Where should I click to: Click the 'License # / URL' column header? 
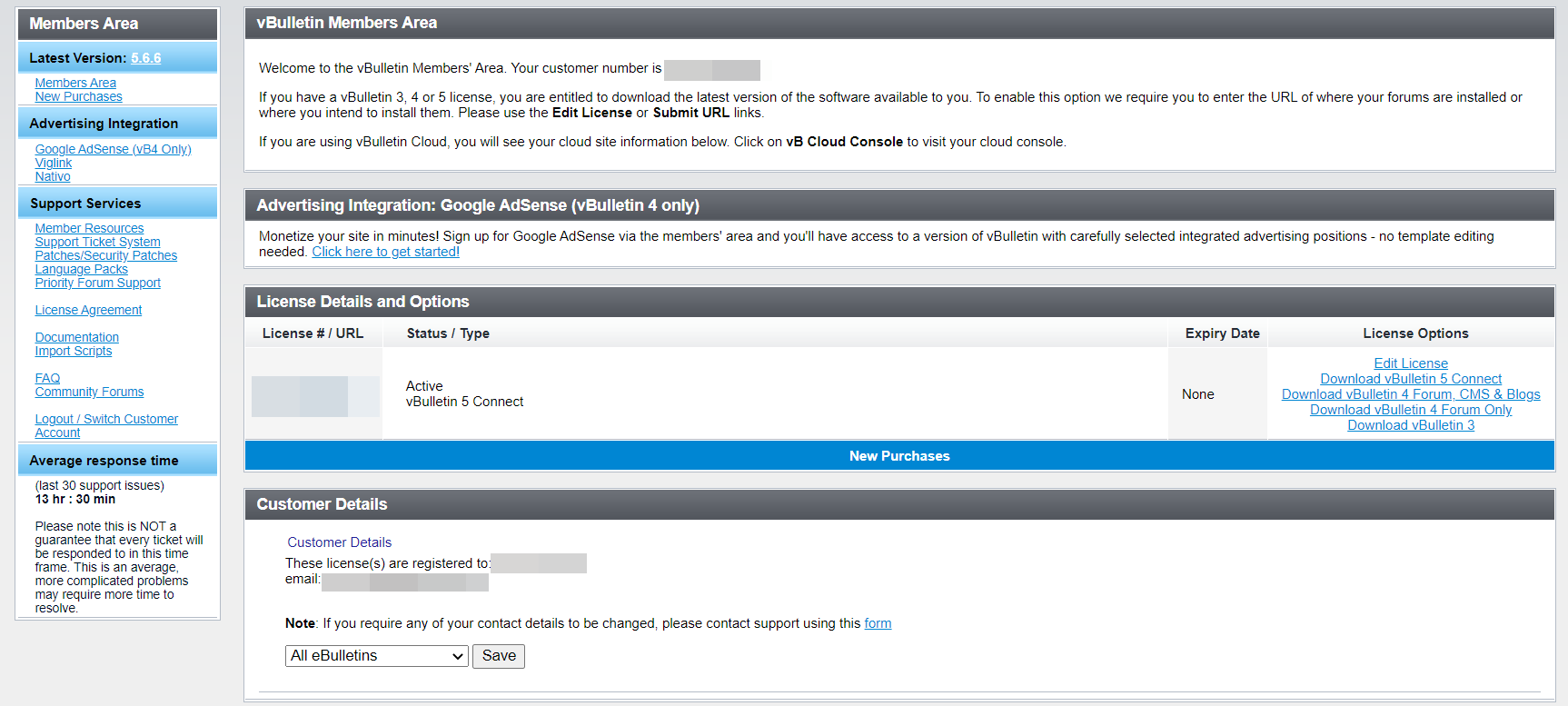pos(313,333)
